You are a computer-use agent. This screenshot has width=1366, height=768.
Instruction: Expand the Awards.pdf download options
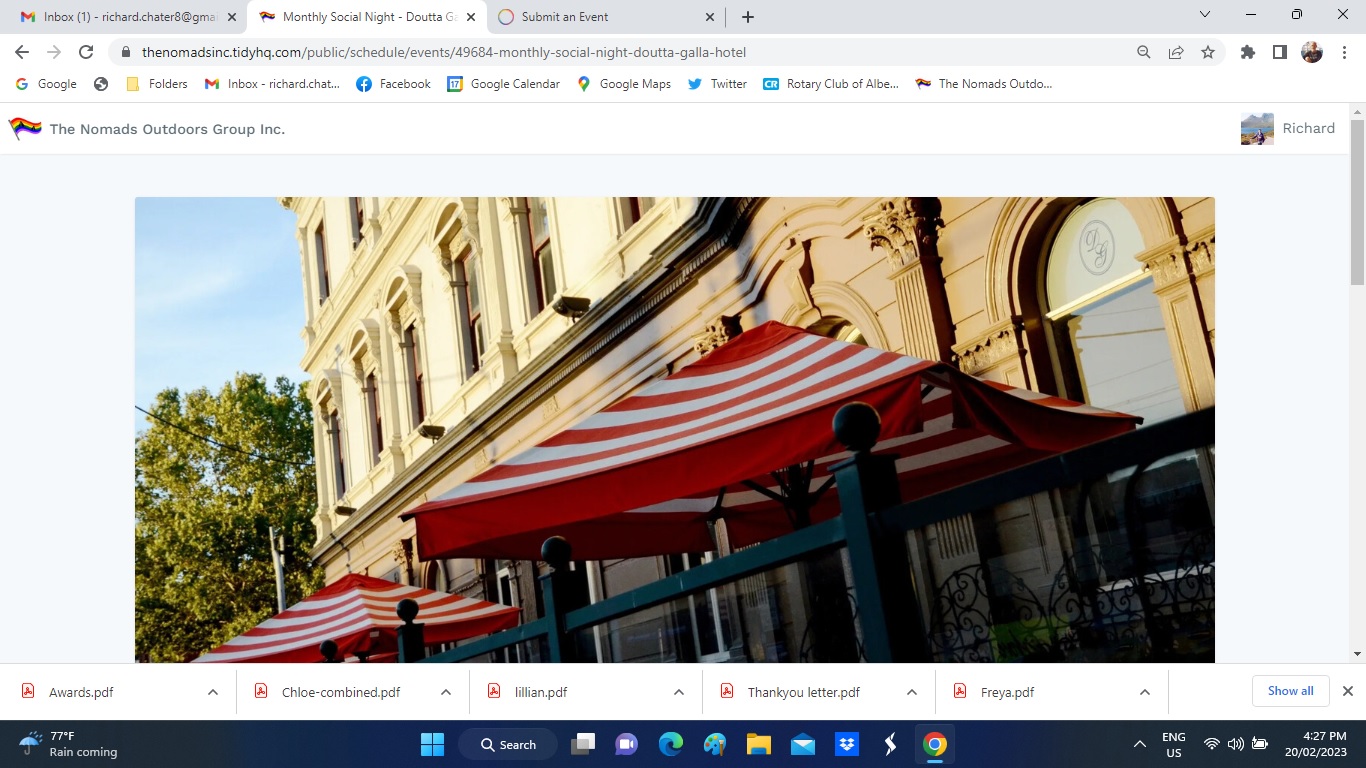click(x=213, y=692)
